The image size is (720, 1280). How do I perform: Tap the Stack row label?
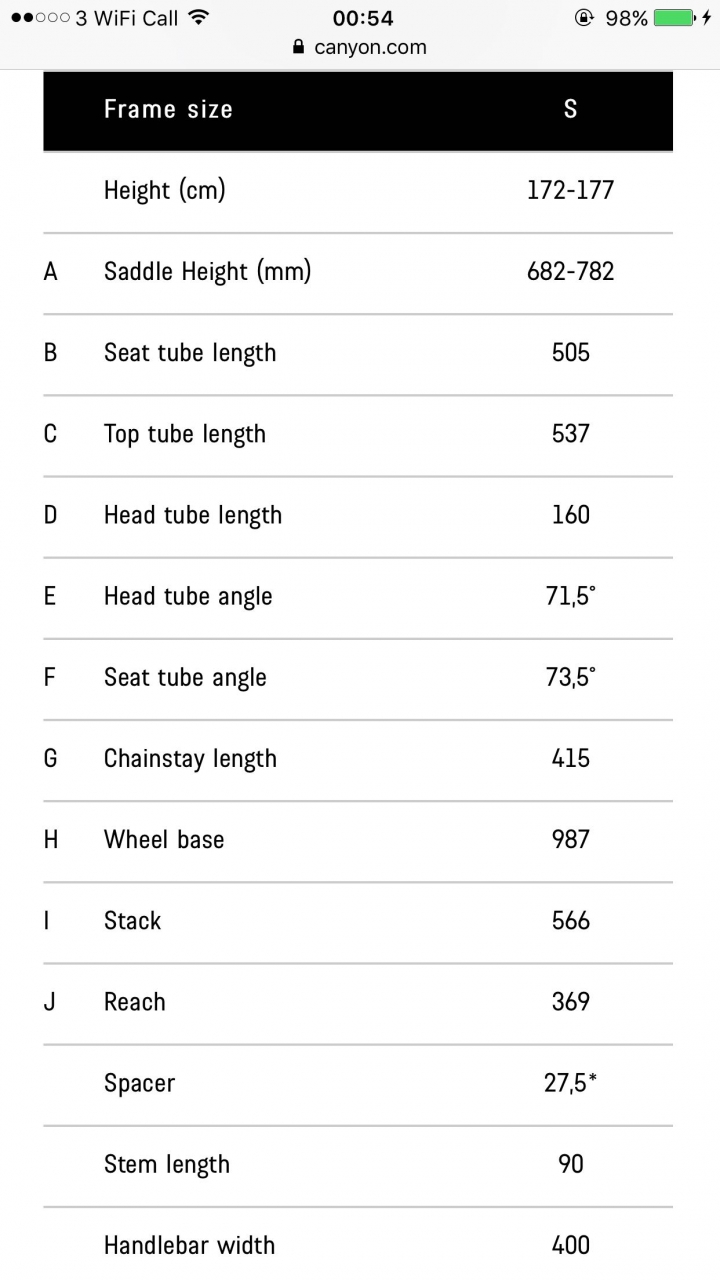coord(132,920)
